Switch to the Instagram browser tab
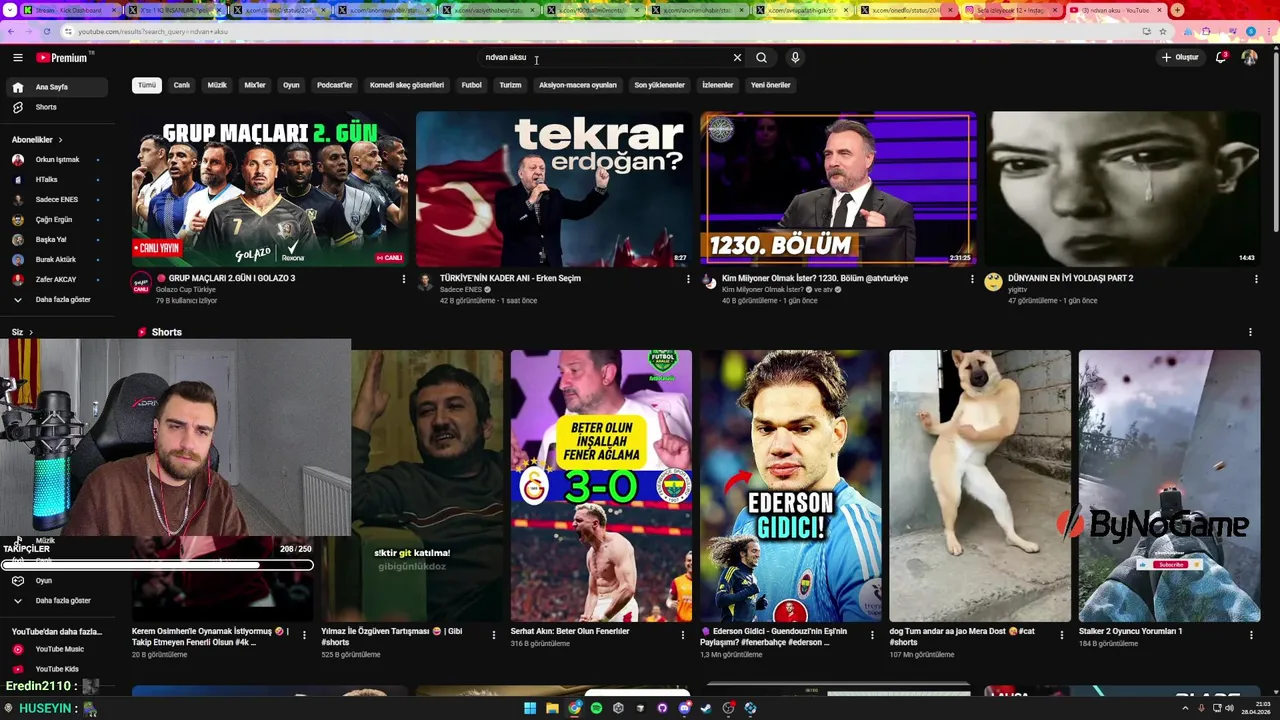 coord(1010,10)
